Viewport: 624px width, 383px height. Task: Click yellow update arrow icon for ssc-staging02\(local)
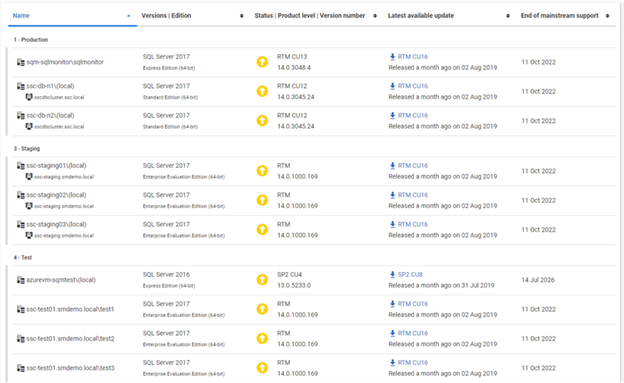tap(262, 200)
